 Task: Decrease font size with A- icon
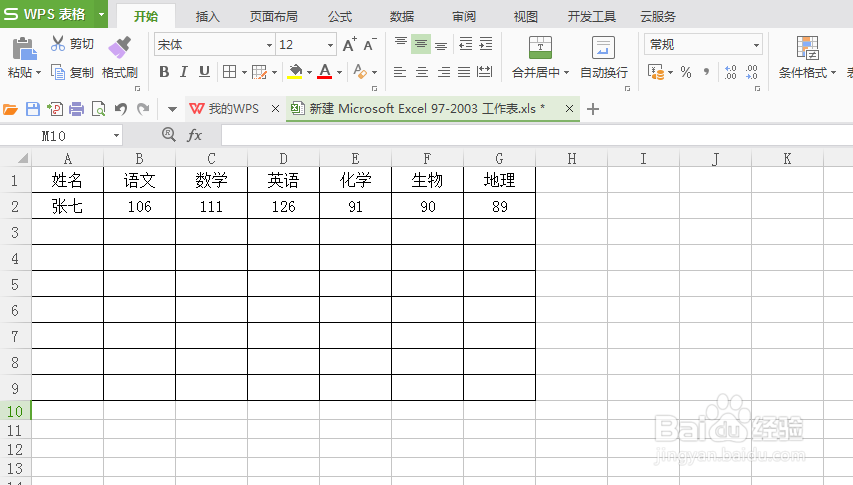point(370,45)
